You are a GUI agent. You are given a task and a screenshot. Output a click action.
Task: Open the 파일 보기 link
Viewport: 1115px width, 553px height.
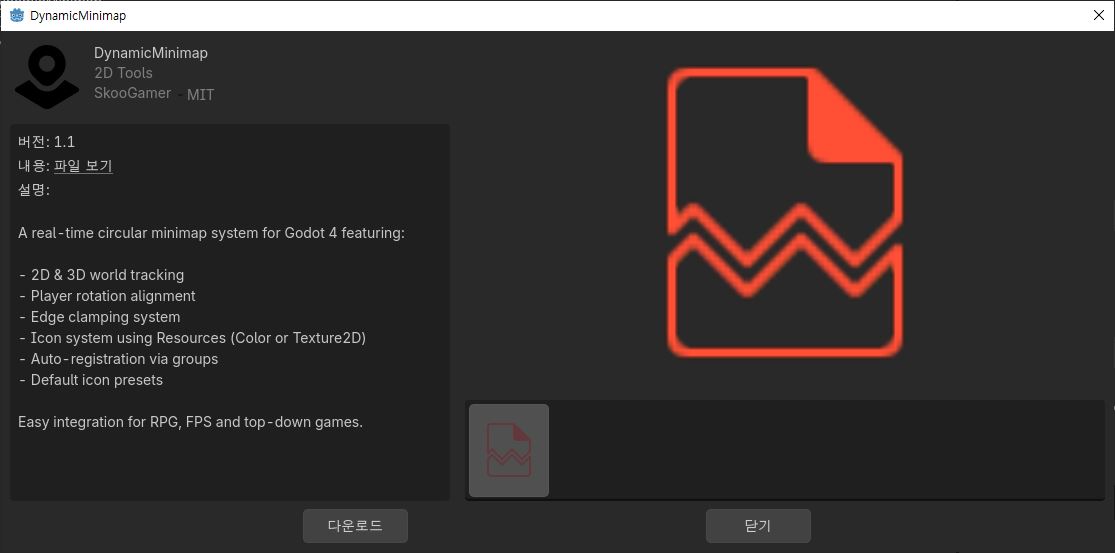click(83, 166)
